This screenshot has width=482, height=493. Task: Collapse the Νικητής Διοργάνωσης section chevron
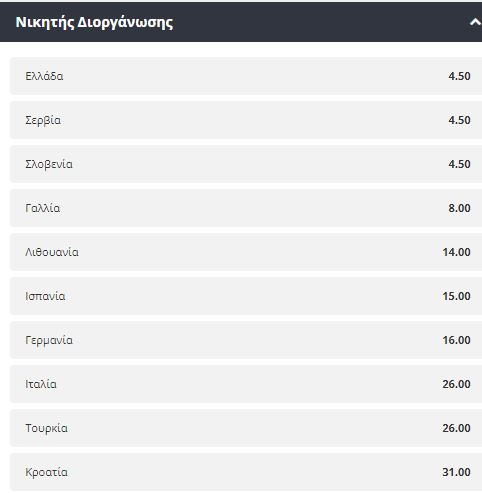[x=476, y=22]
